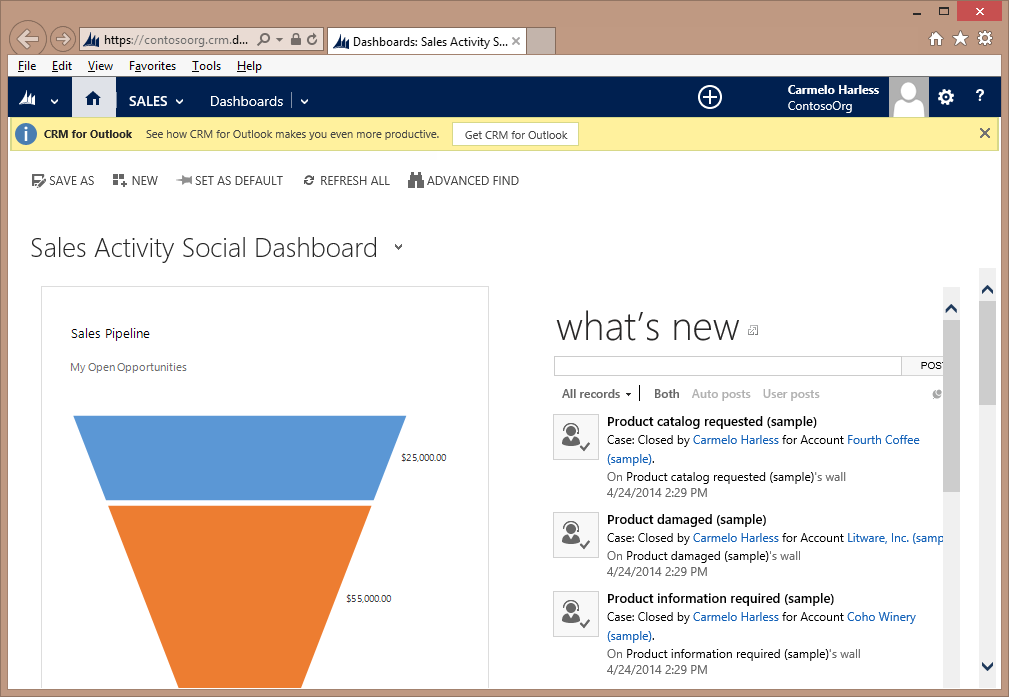Screen dimensions: 1009x697
Task: Open the Sales Activity Social Dashboard selector
Action: 398,247
